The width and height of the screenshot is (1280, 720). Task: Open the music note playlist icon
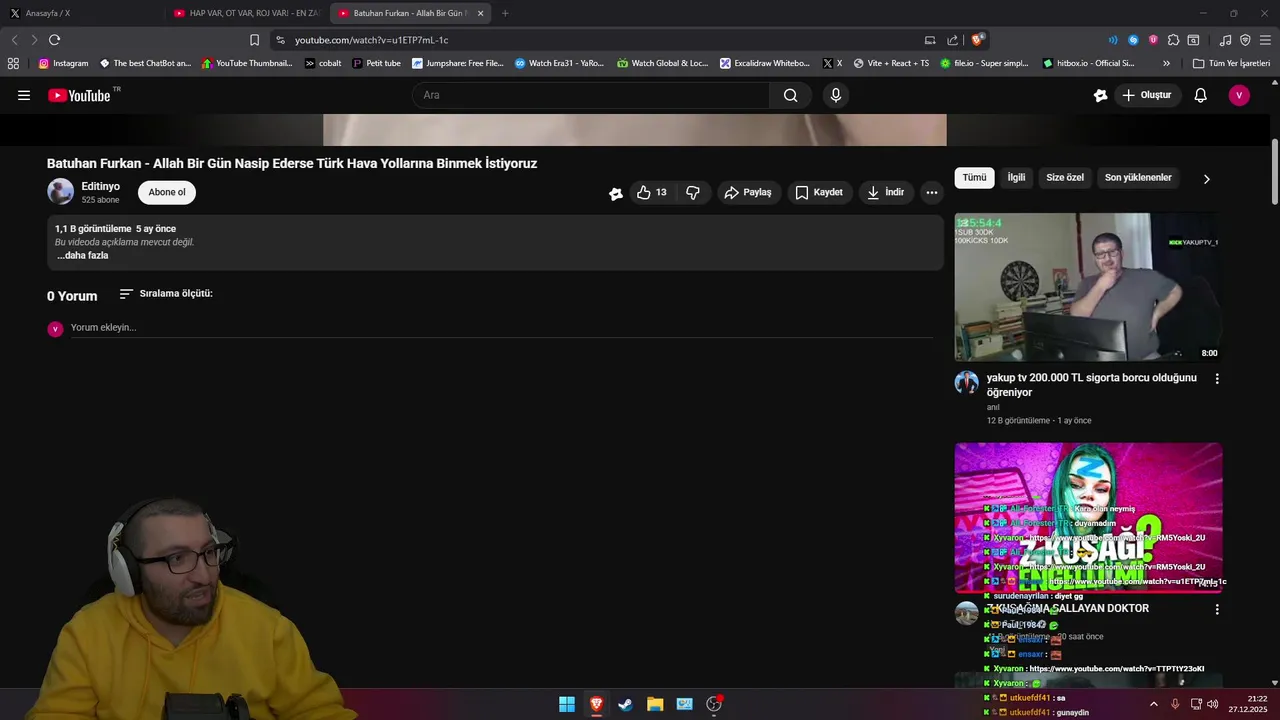(1225, 40)
